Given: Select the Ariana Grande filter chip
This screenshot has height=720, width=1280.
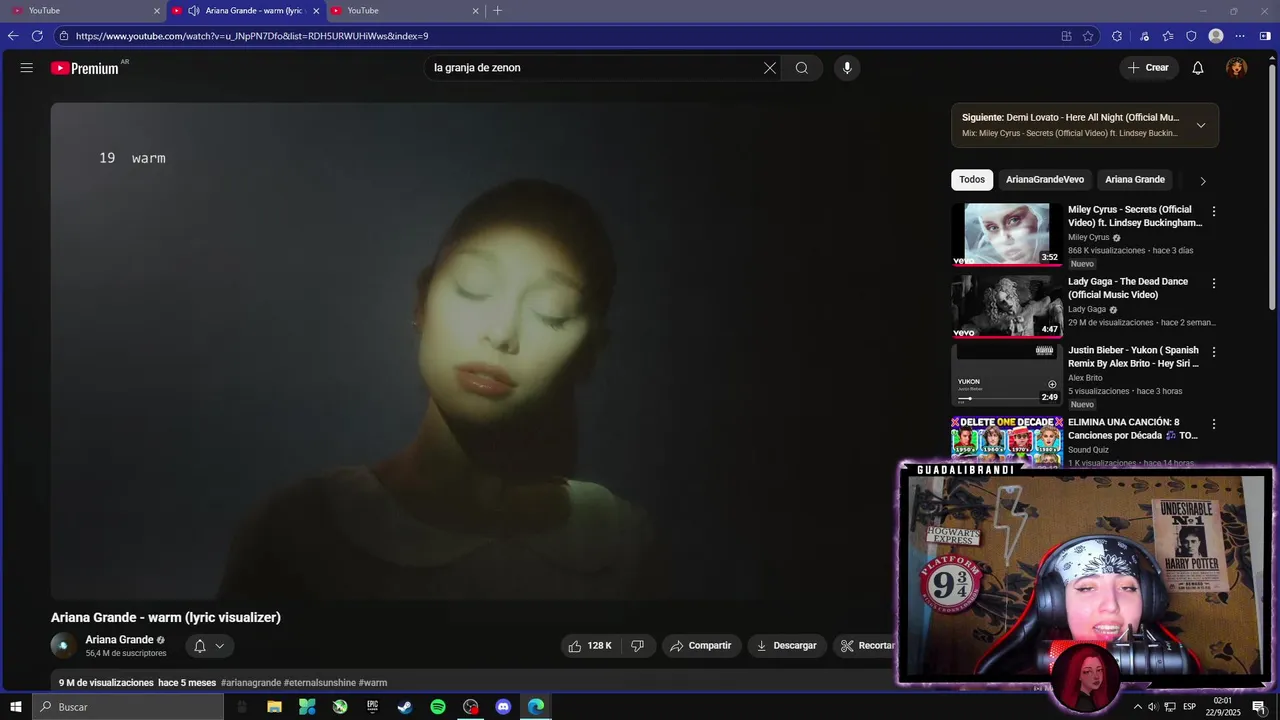Looking at the screenshot, I should pos(1135,180).
